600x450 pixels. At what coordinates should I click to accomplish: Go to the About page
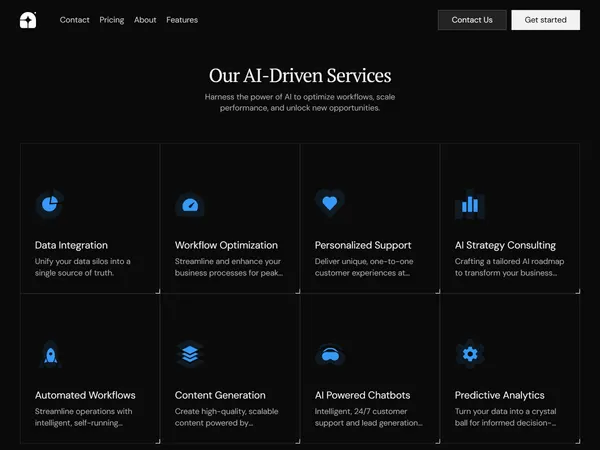coord(145,20)
